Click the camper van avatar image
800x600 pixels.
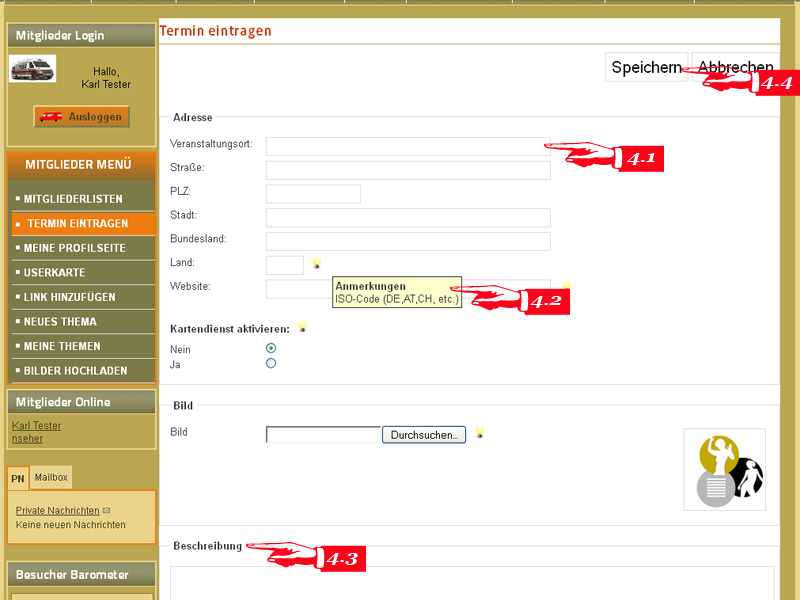33,69
